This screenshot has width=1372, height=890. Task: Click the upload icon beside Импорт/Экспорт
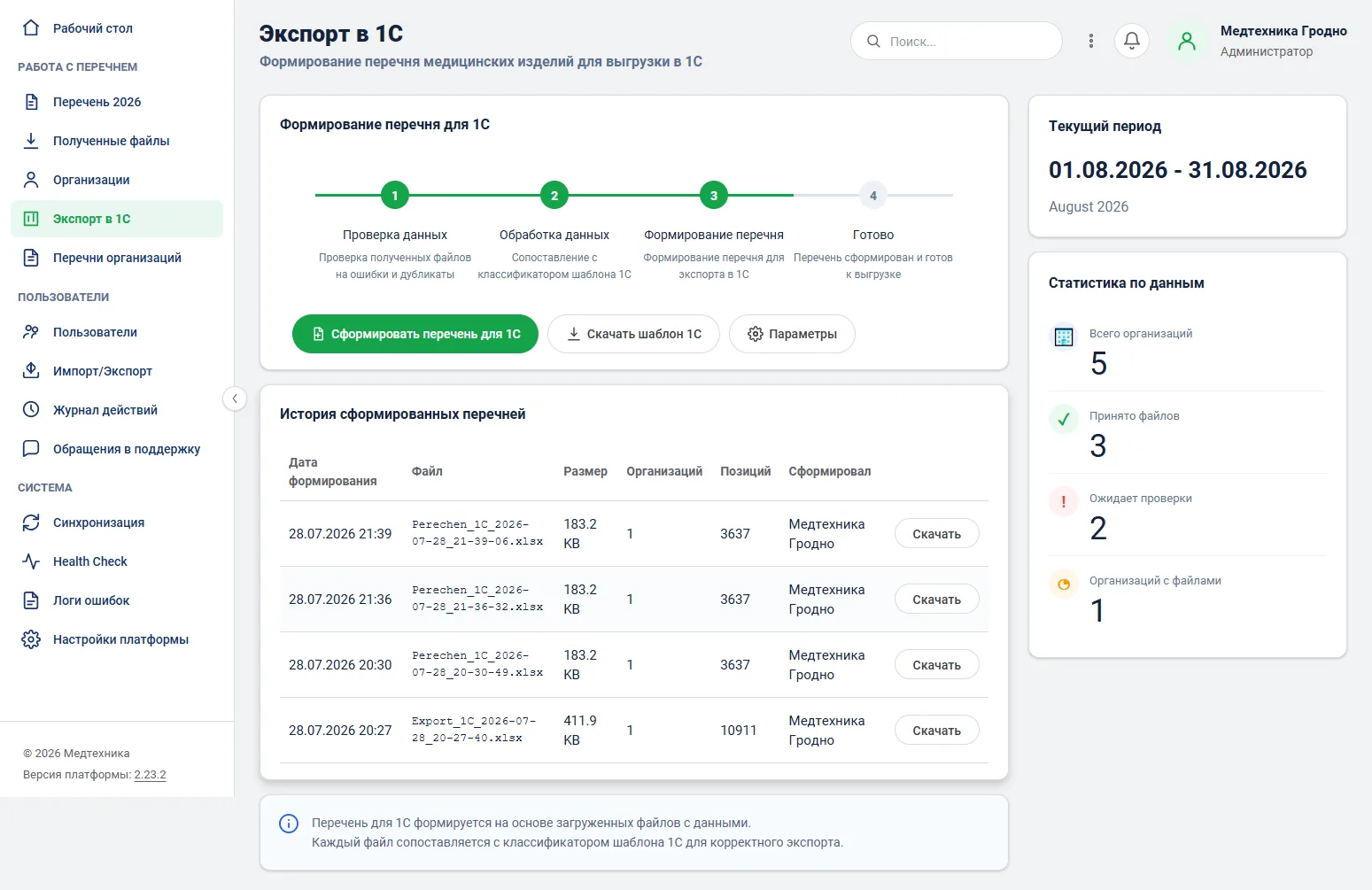tap(31, 371)
